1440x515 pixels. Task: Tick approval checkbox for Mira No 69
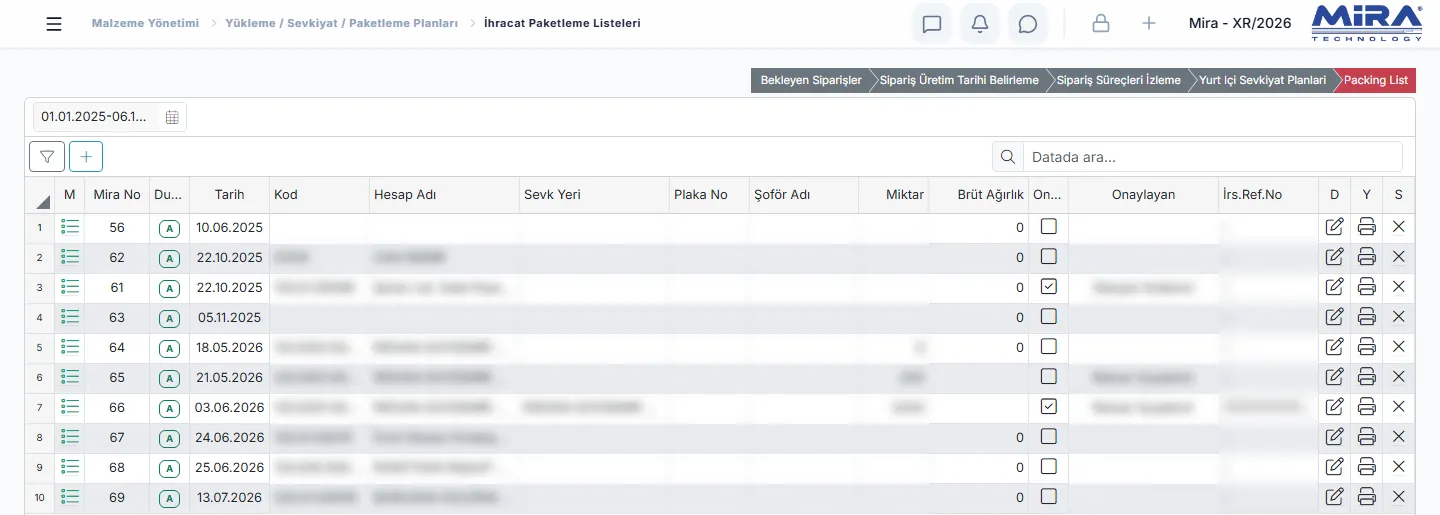tap(1048, 497)
